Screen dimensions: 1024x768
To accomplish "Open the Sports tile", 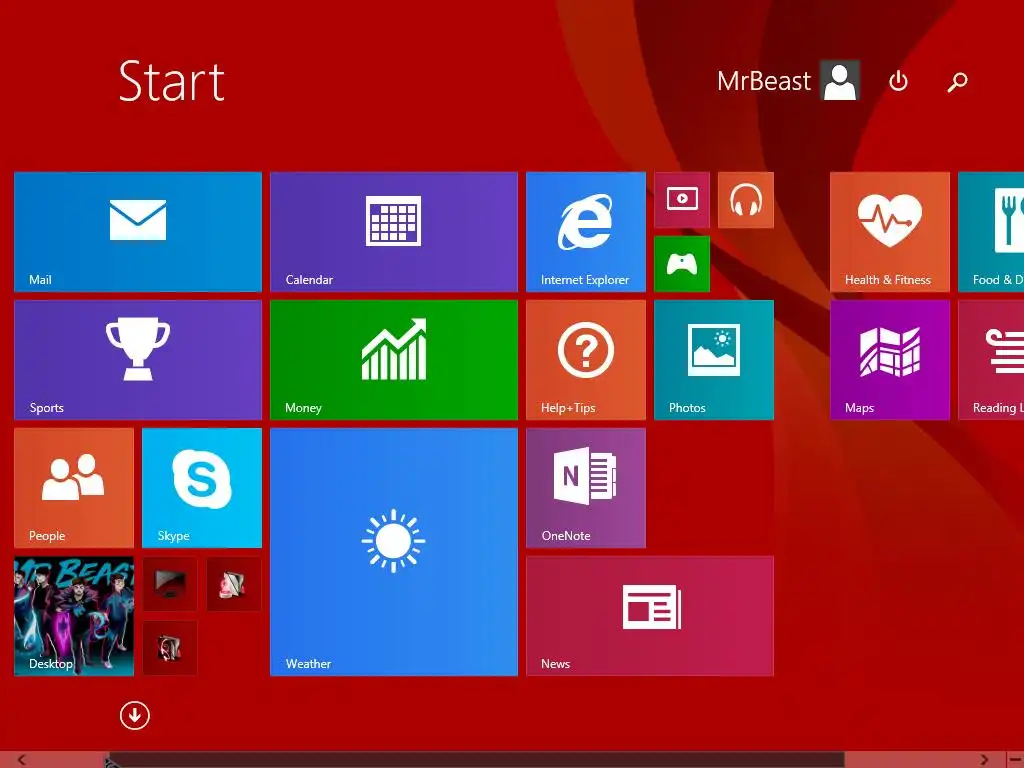I will (138, 360).
